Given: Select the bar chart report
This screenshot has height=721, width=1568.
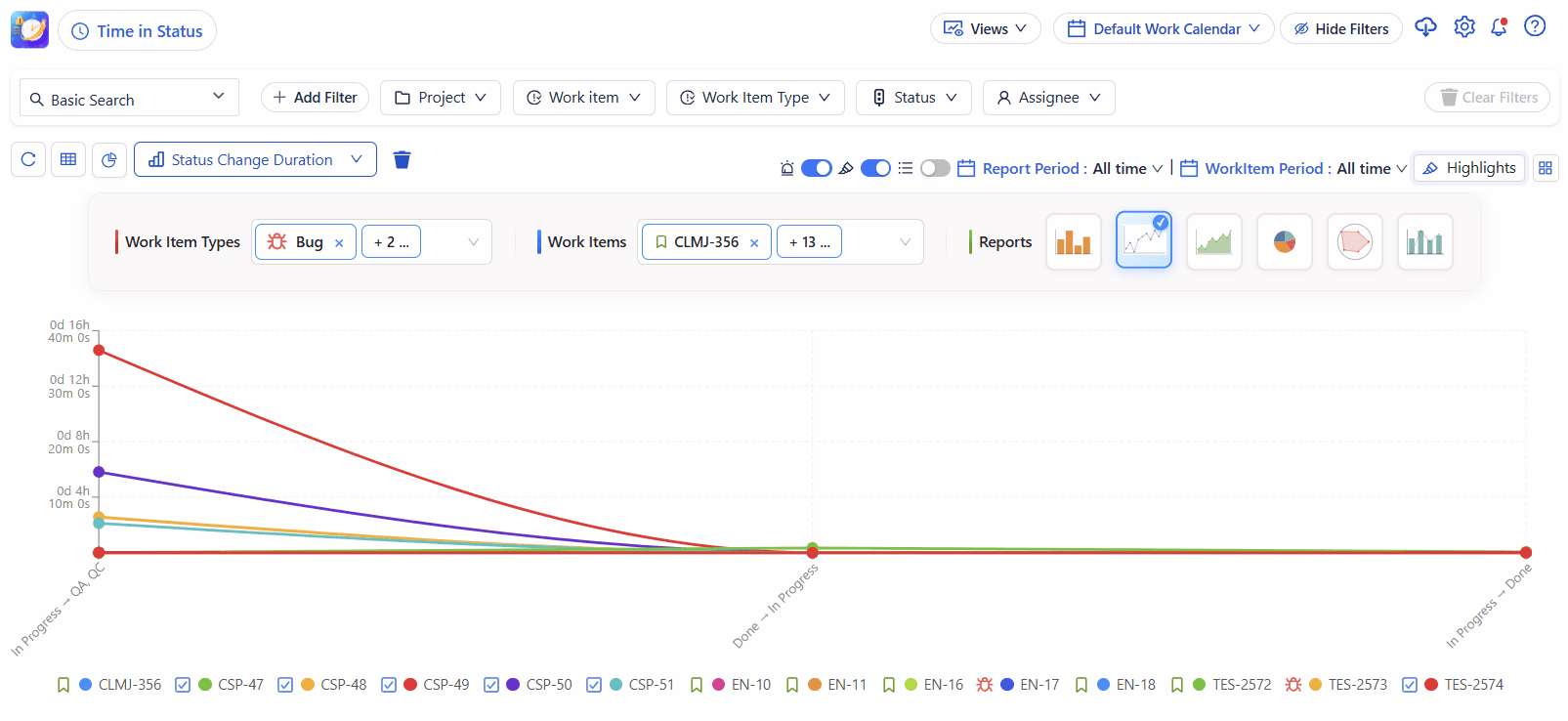Looking at the screenshot, I should coord(1074,241).
